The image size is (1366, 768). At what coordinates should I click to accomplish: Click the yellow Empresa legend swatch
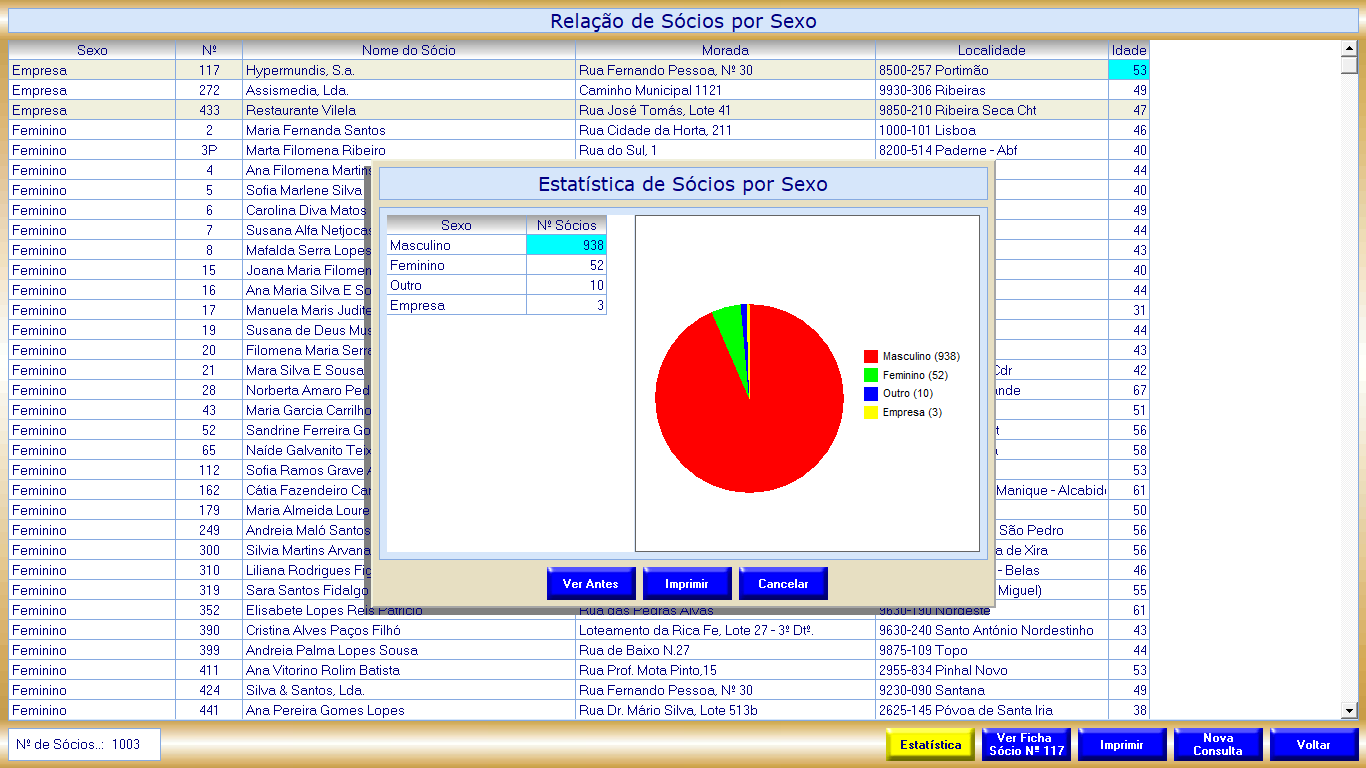click(x=871, y=413)
